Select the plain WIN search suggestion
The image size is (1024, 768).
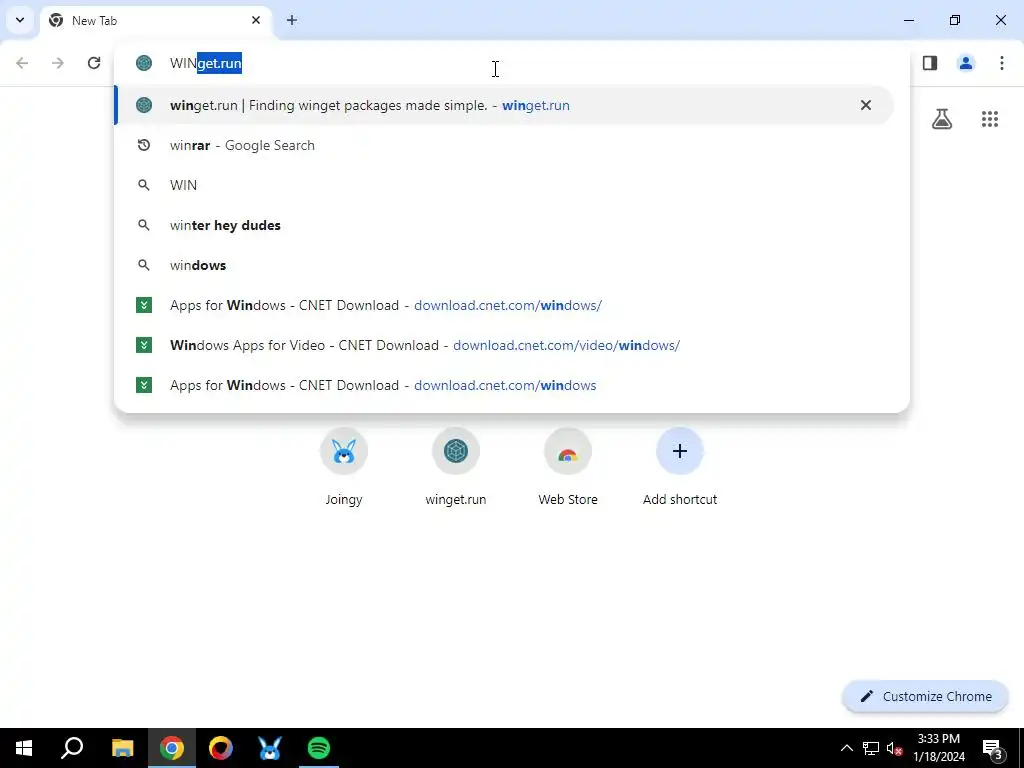[504, 185]
